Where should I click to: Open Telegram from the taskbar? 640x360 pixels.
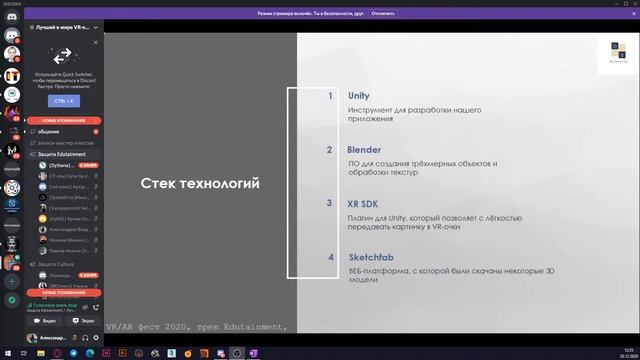tap(73, 353)
